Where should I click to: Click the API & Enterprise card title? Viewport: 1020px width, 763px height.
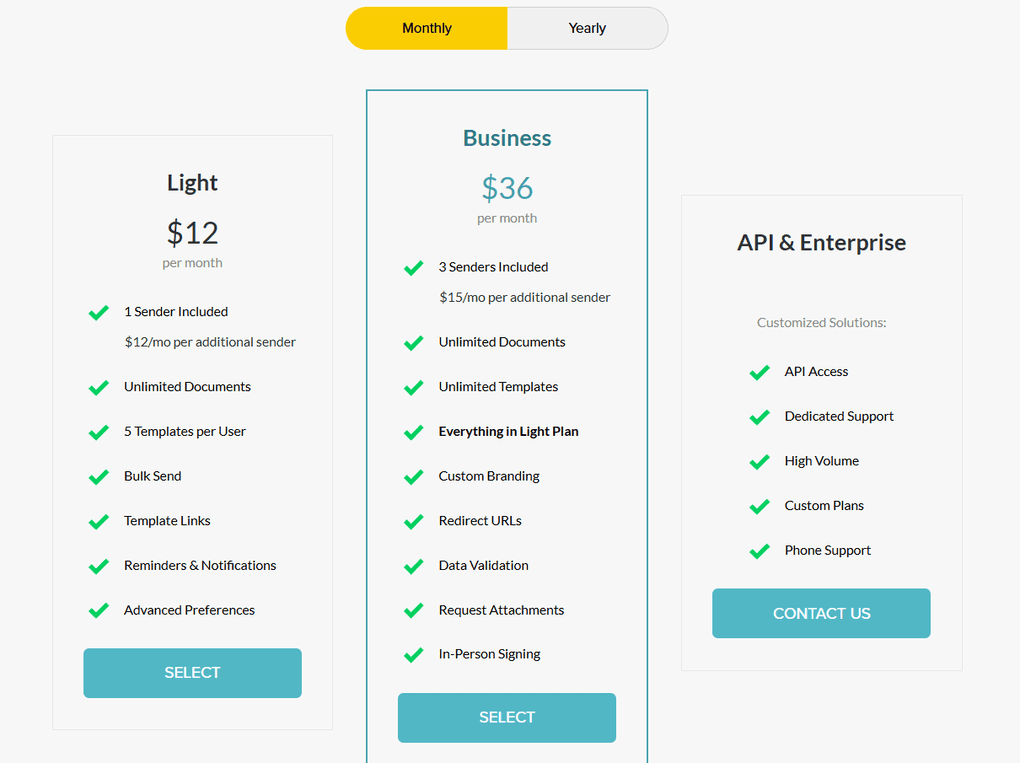(821, 242)
